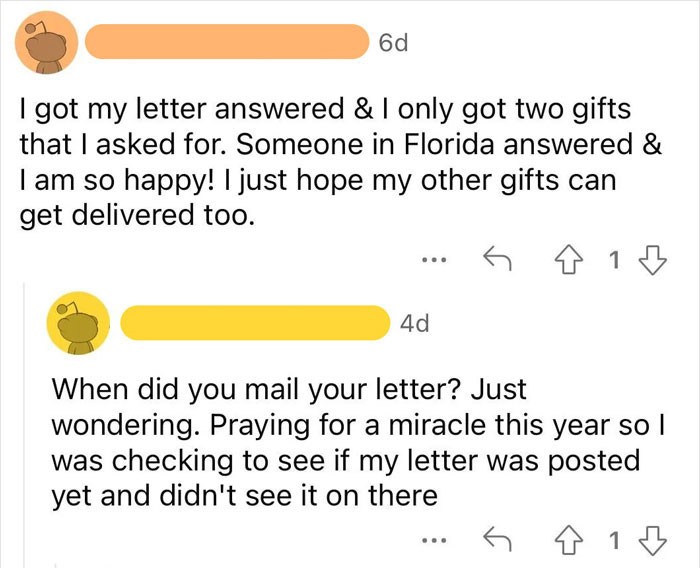Viewport: 700px width, 568px height.
Task: Select the vote count on the first comment
Action: tap(615, 259)
